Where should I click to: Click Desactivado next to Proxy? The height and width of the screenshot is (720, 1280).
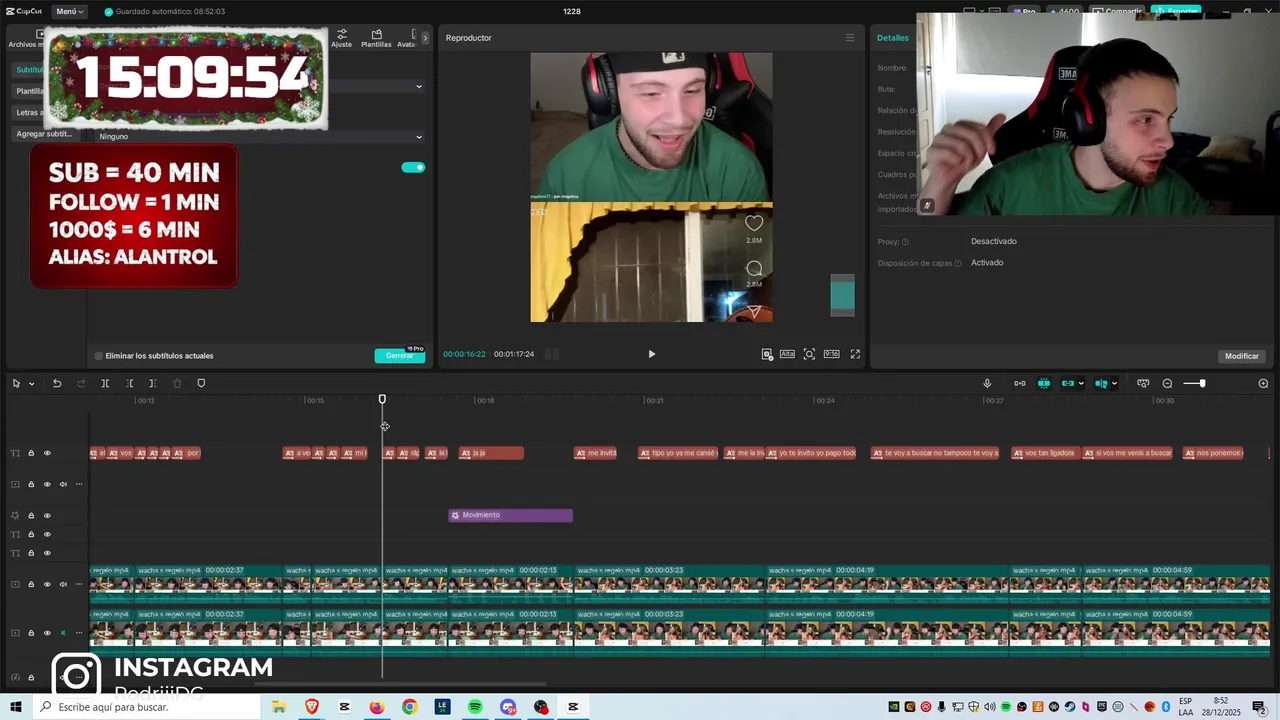(x=993, y=241)
